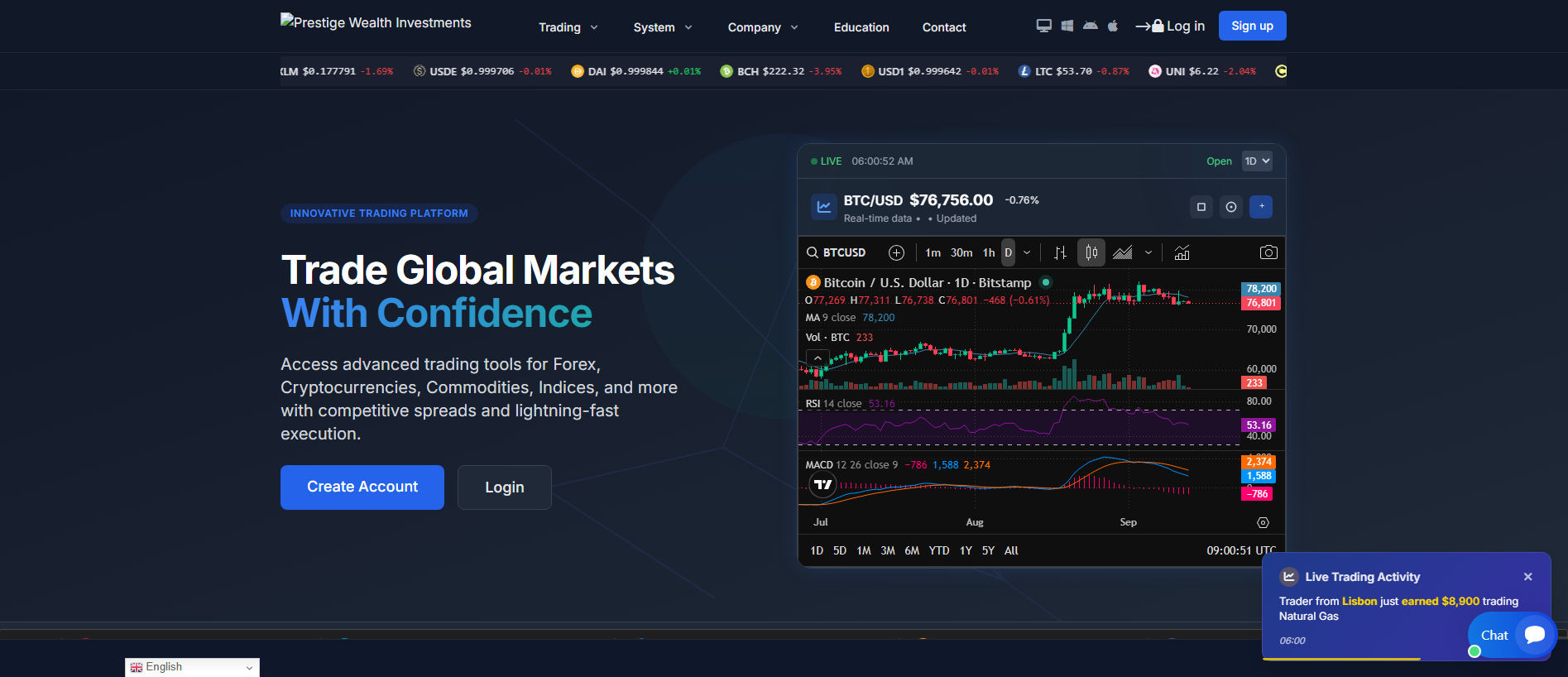The image size is (1568, 677).
Task: Click the desktop monitor platform icon
Action: point(1044,26)
